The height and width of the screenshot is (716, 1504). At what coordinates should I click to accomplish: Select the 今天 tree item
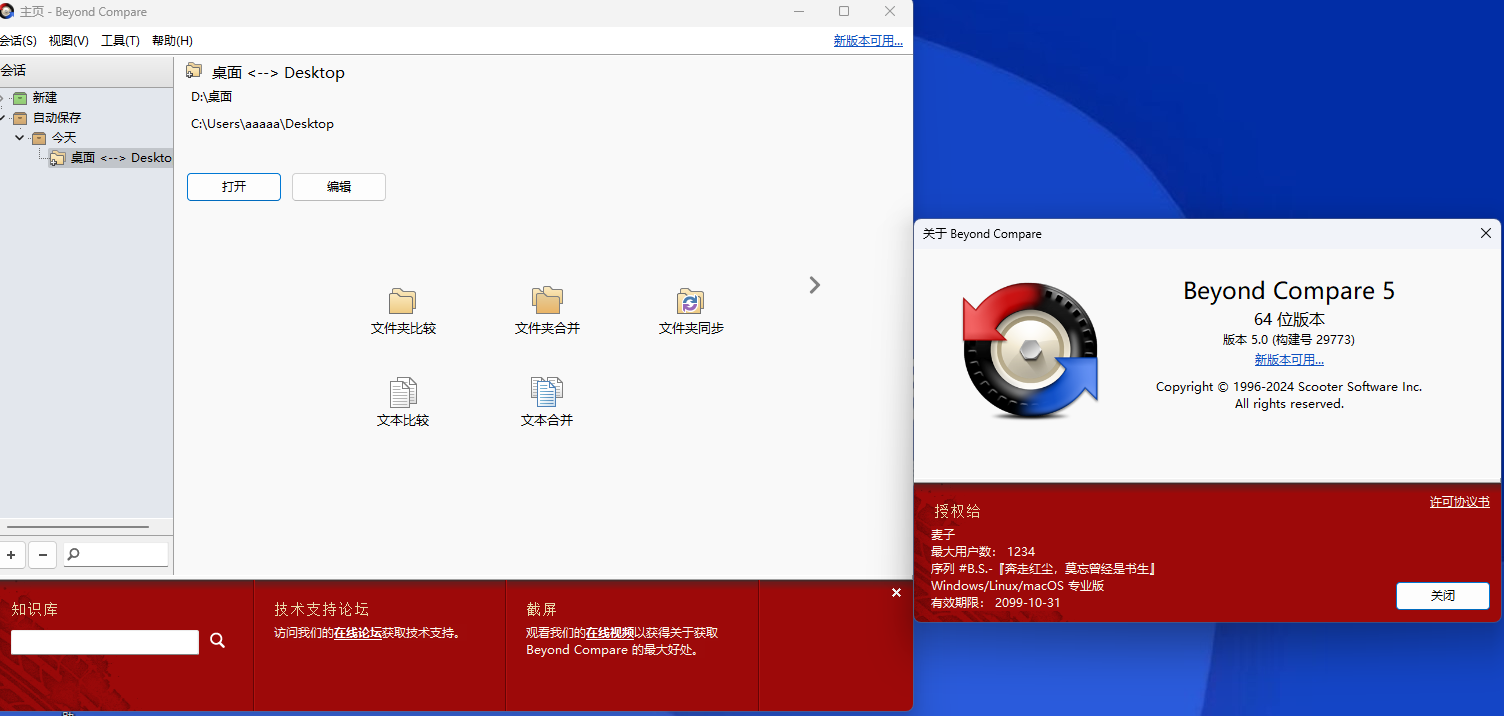coord(64,138)
